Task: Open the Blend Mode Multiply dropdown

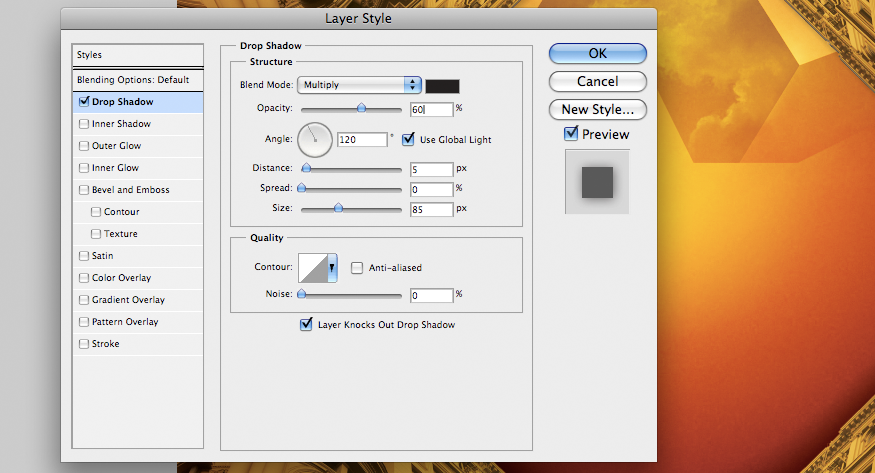Action: click(359, 85)
